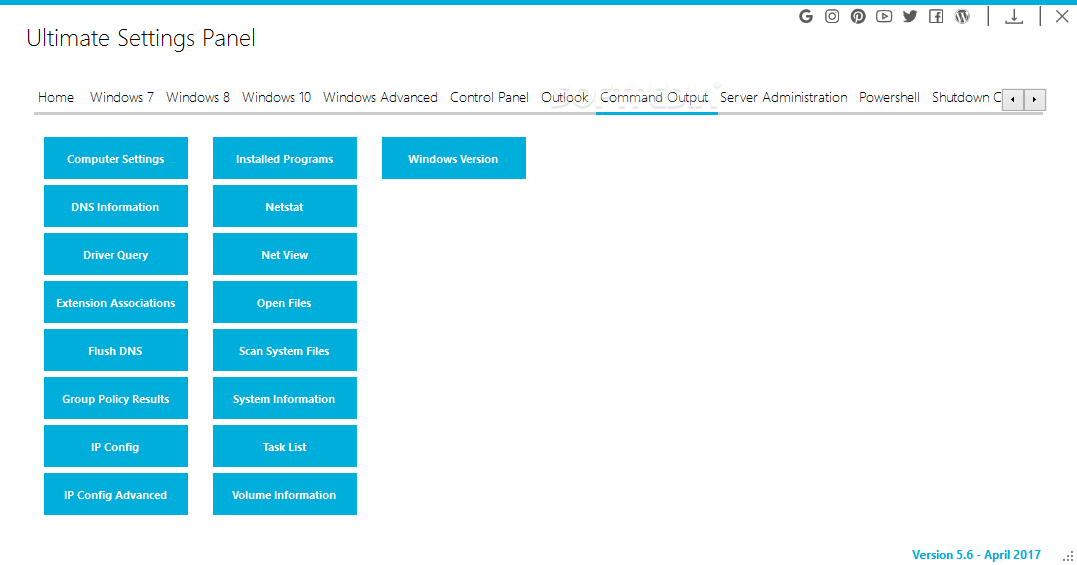This screenshot has height=565, width=1077.
Task: Click the window resize grip corner
Action: tap(1068, 557)
